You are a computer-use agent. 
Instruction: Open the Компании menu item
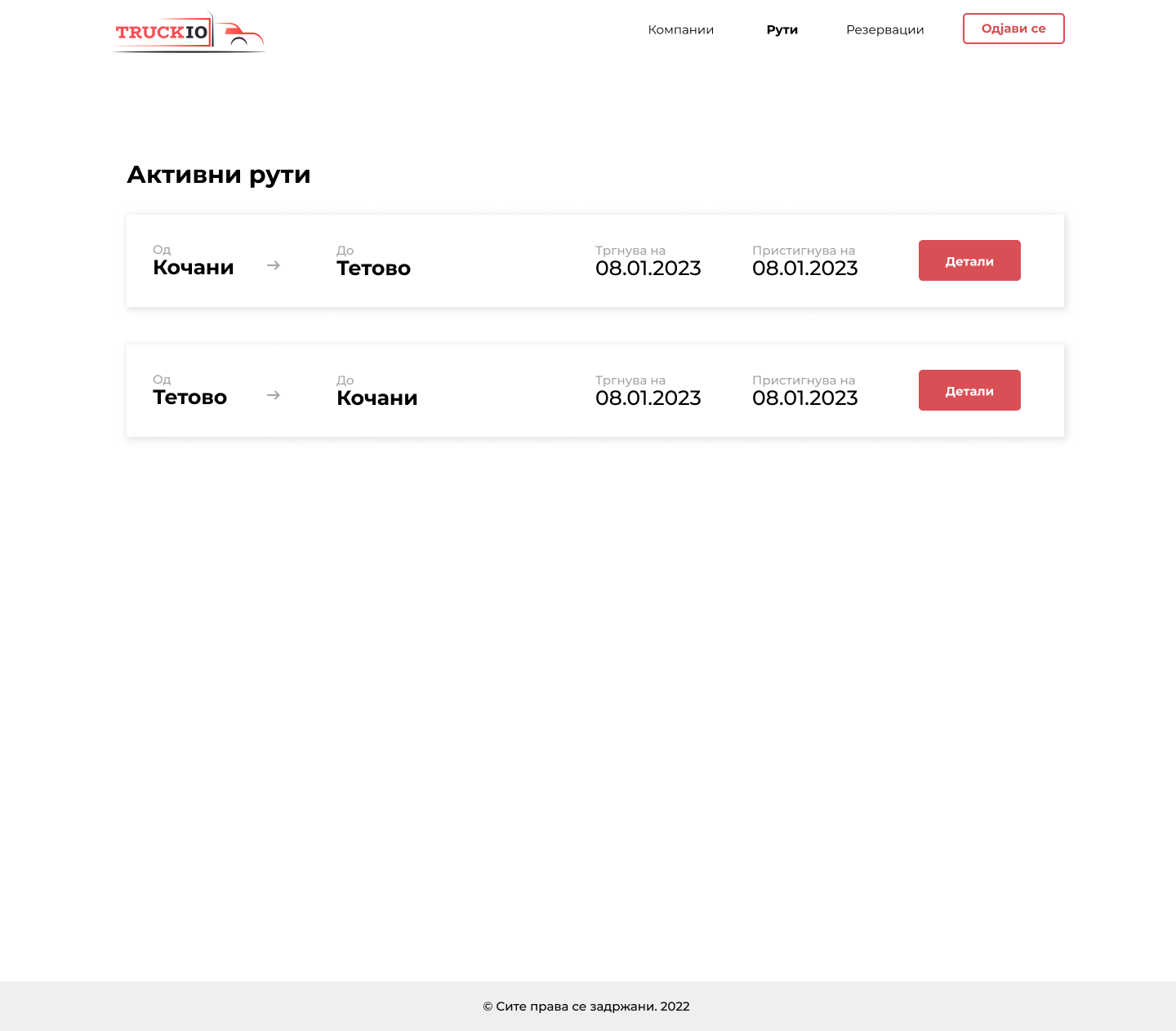(x=680, y=29)
